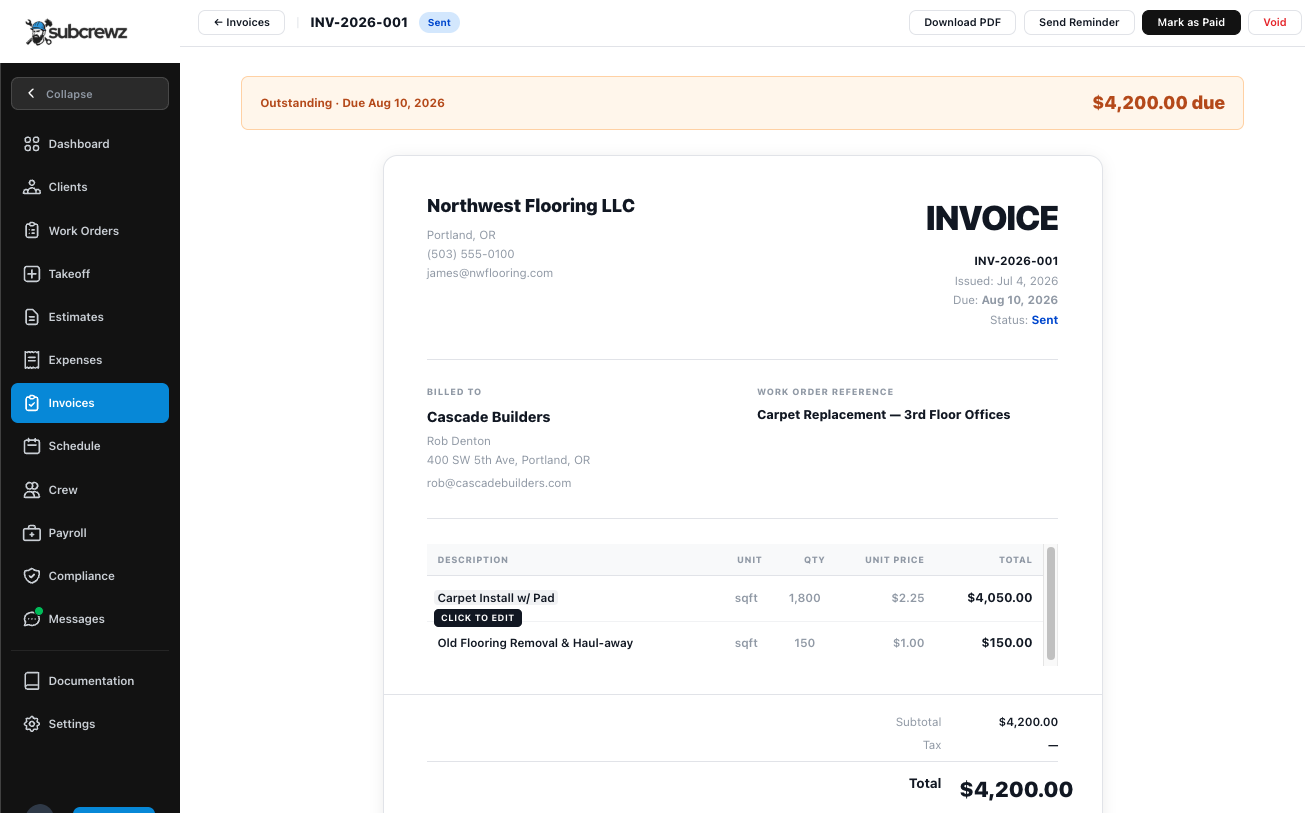Click the INV-2026-001 header title
The image size is (1305, 813).
pyautogui.click(x=359, y=22)
